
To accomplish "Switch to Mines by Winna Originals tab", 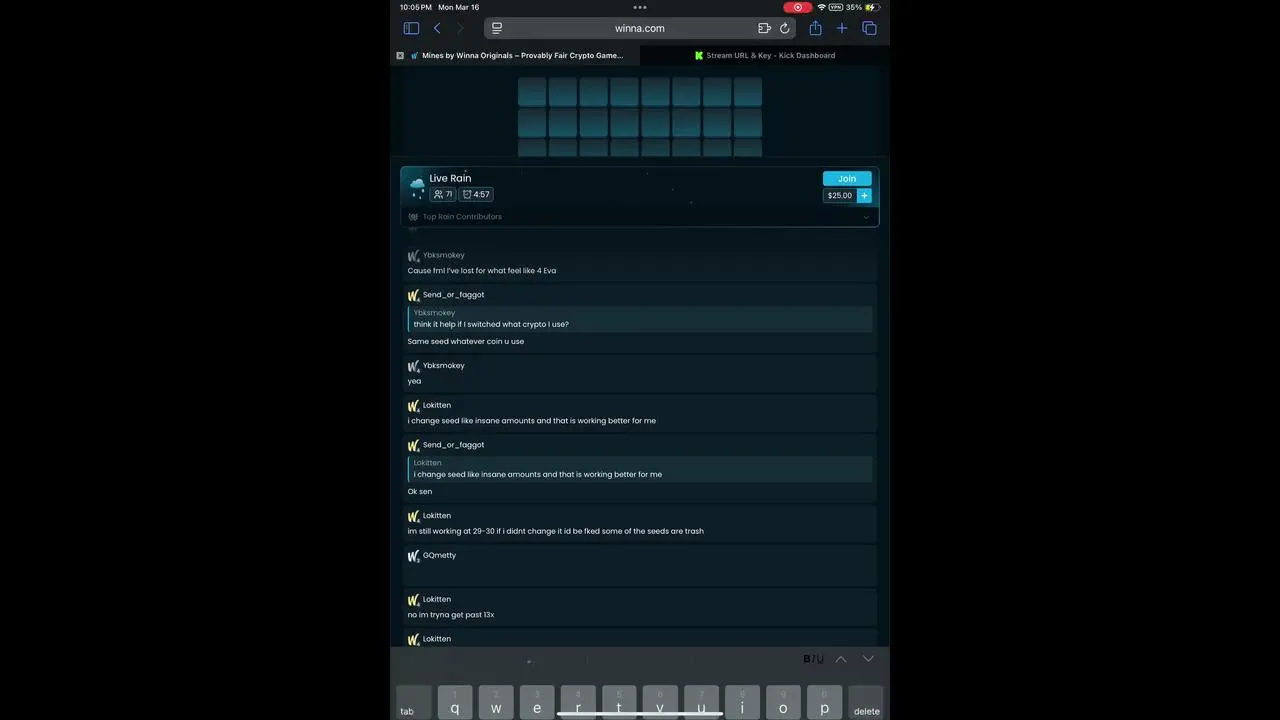I will 516,56.
